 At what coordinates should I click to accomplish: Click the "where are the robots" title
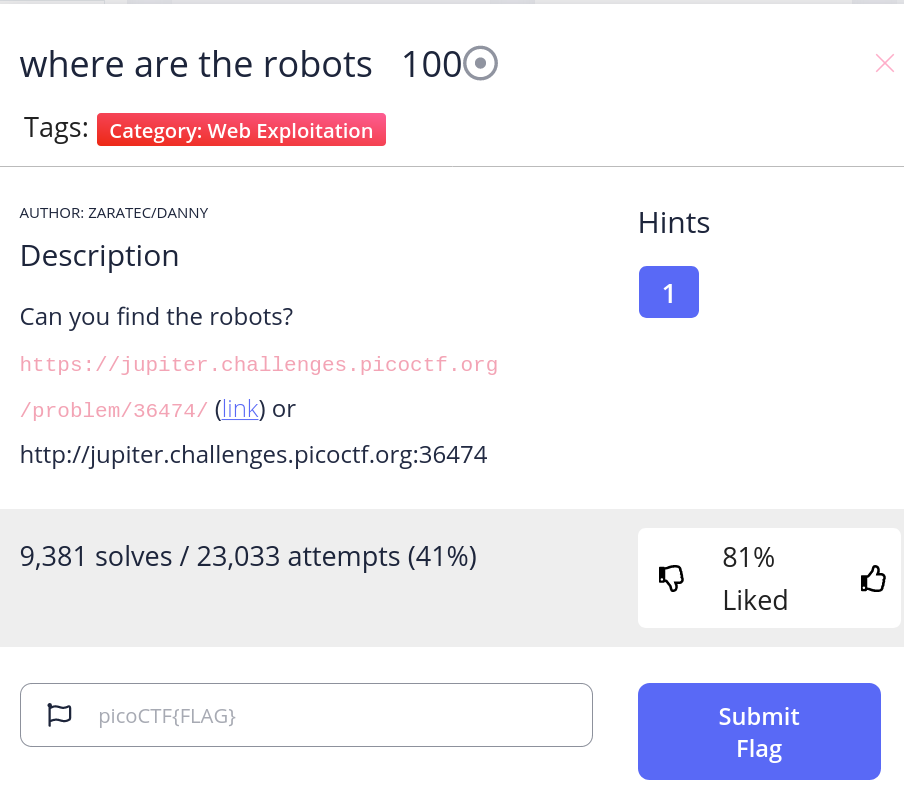pos(196,65)
